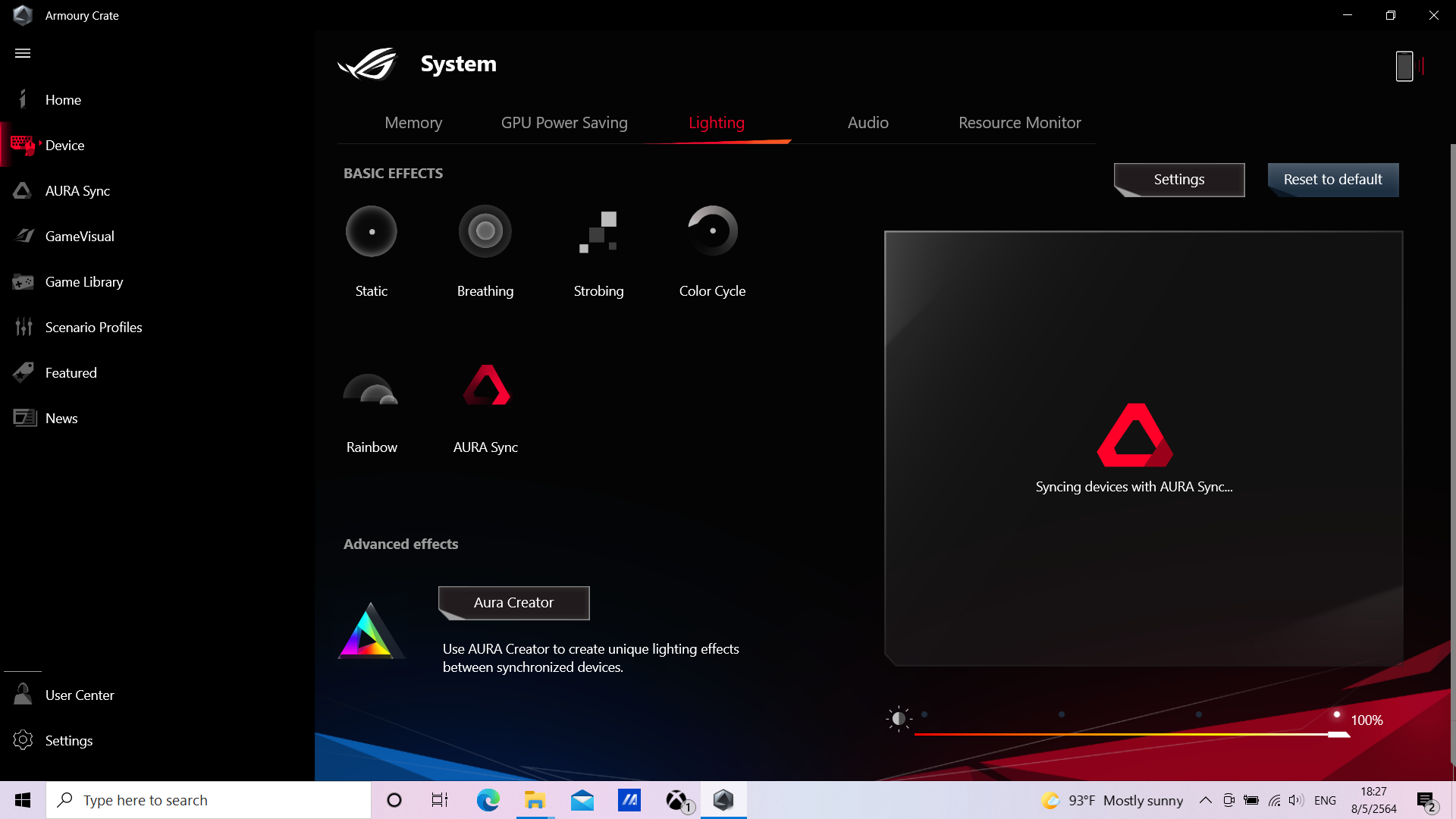Click the AURA Sync preview logo

click(x=1134, y=435)
